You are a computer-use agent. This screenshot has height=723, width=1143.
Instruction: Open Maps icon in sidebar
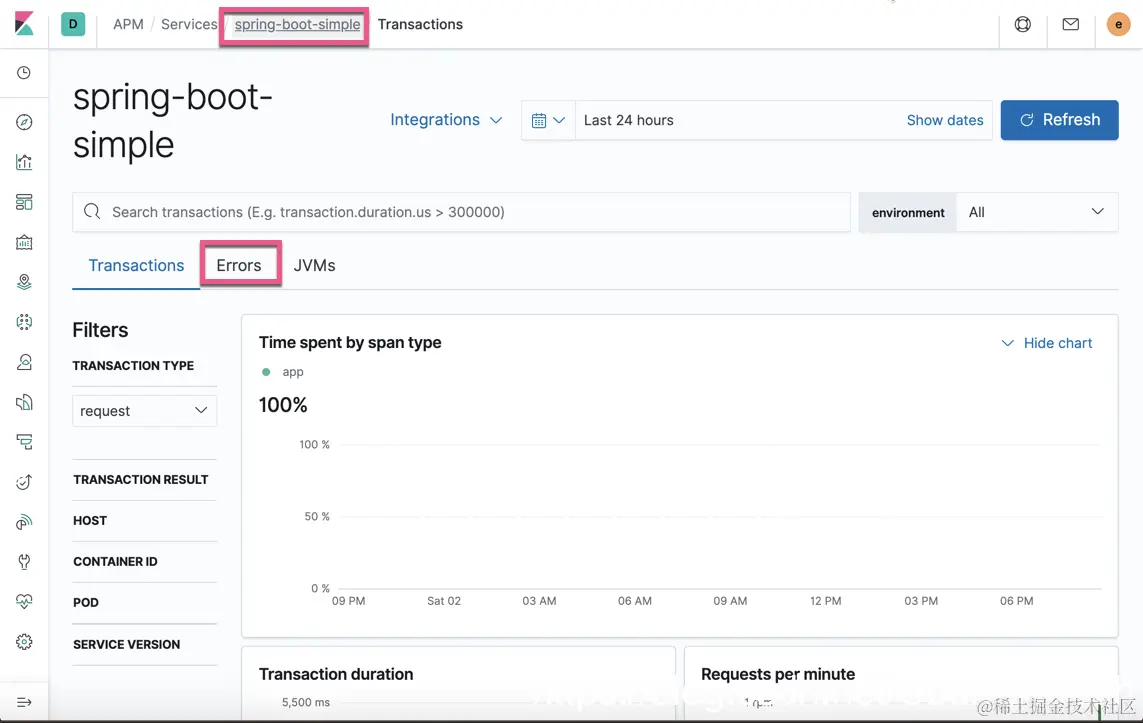[x=24, y=282]
